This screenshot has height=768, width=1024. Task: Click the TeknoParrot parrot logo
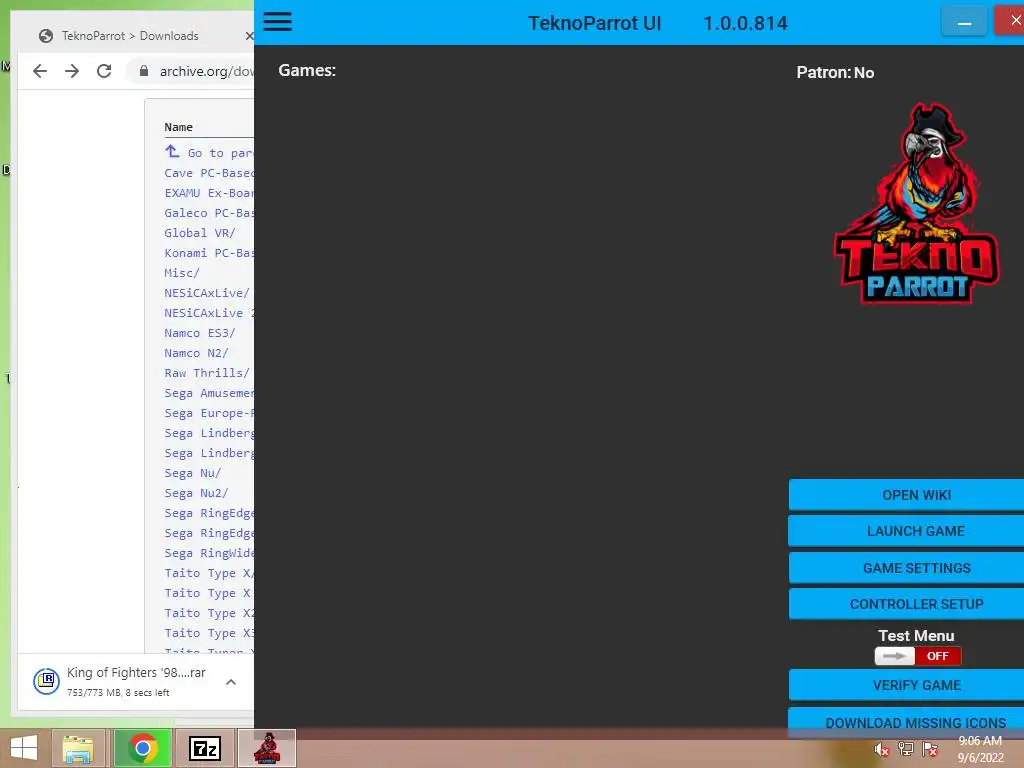(x=916, y=202)
